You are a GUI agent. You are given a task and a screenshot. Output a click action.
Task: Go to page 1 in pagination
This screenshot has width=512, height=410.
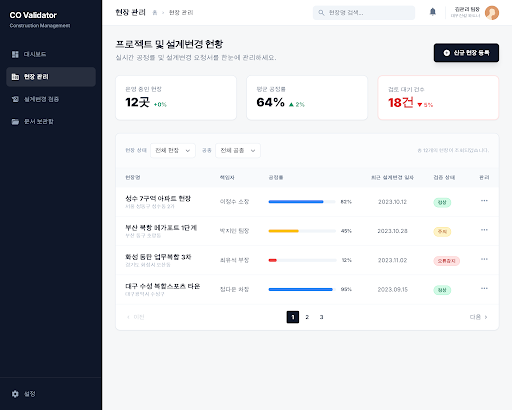[x=293, y=317]
